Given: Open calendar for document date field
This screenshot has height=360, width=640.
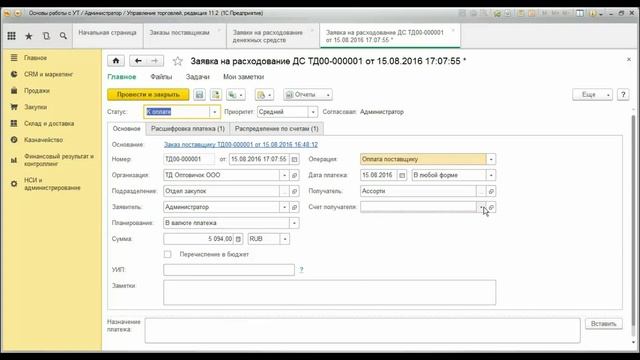Looking at the screenshot, I should pos(294,159).
